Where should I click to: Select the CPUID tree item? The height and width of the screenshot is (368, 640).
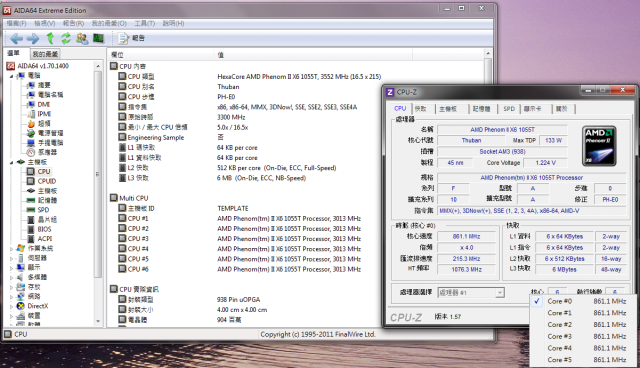point(47,181)
